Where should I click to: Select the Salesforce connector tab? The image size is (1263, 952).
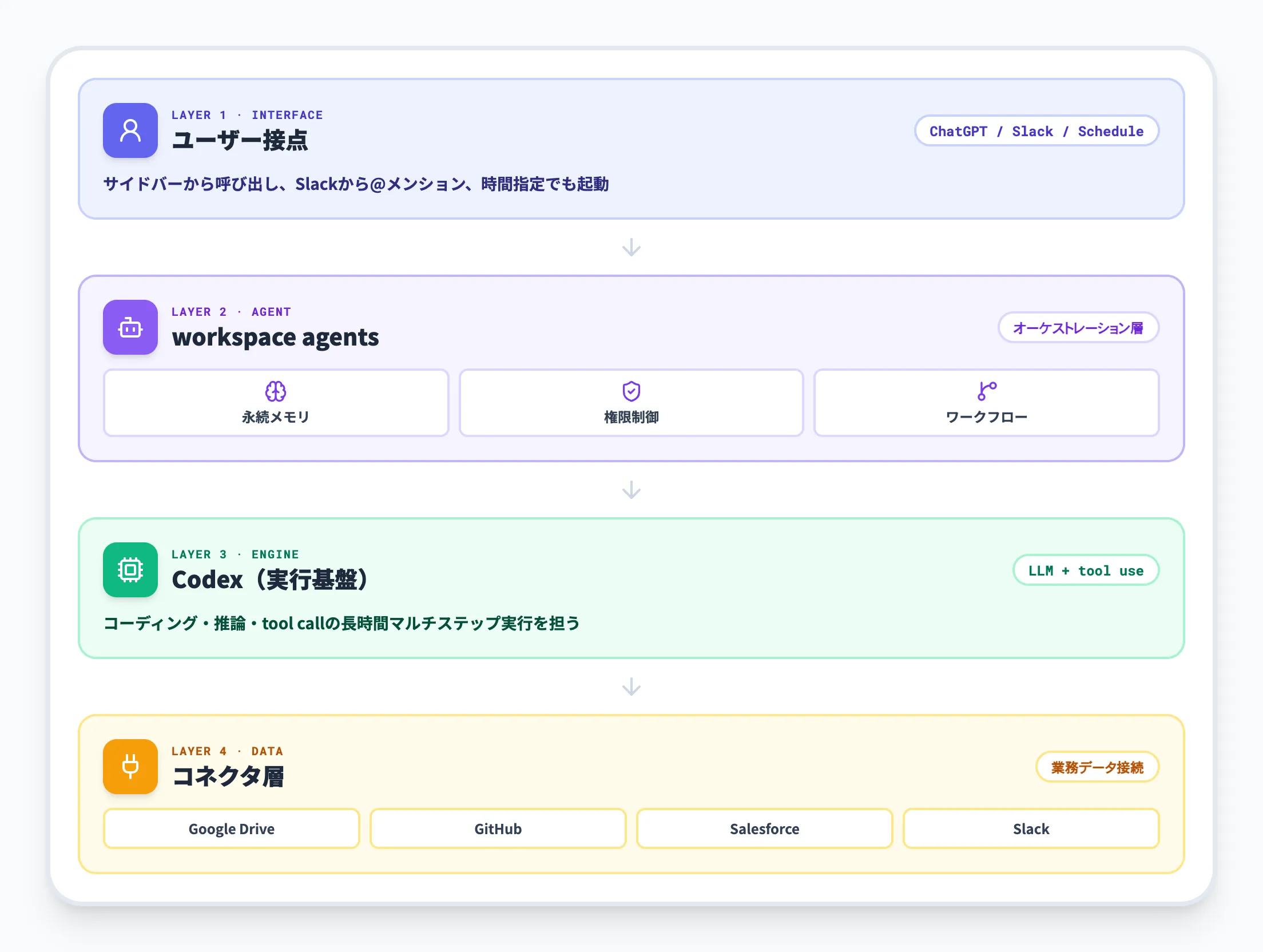pyautogui.click(x=764, y=828)
